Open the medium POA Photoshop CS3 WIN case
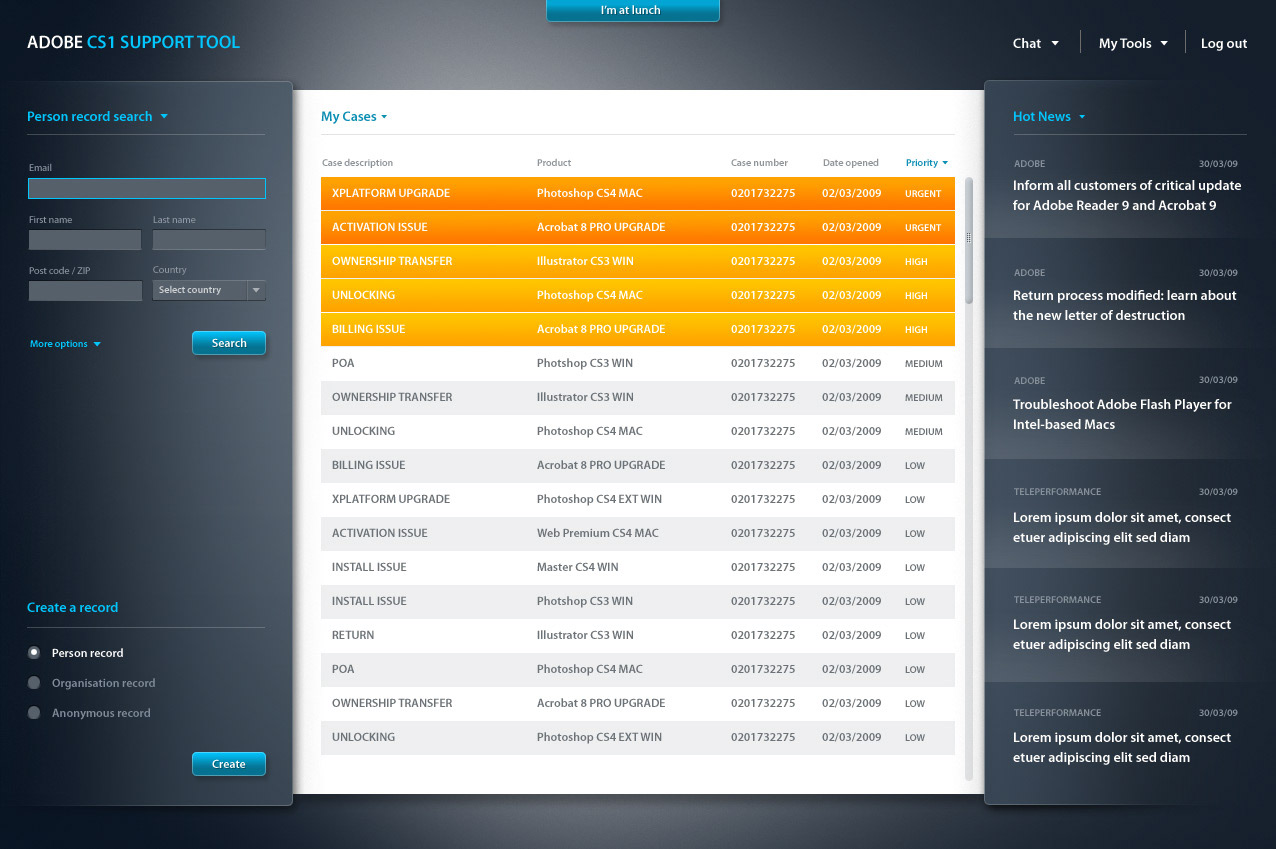Screen dimensions: 1276x849 638,363
